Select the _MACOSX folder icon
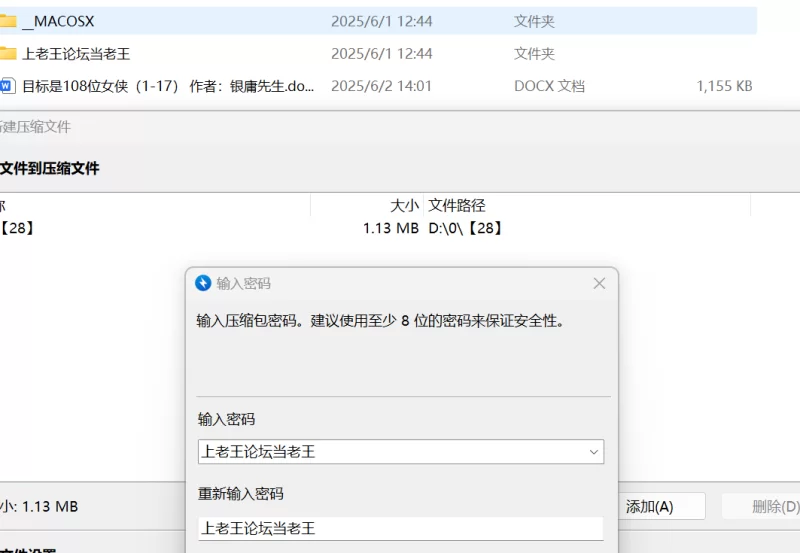This screenshot has height=553, width=800. coord(8,21)
